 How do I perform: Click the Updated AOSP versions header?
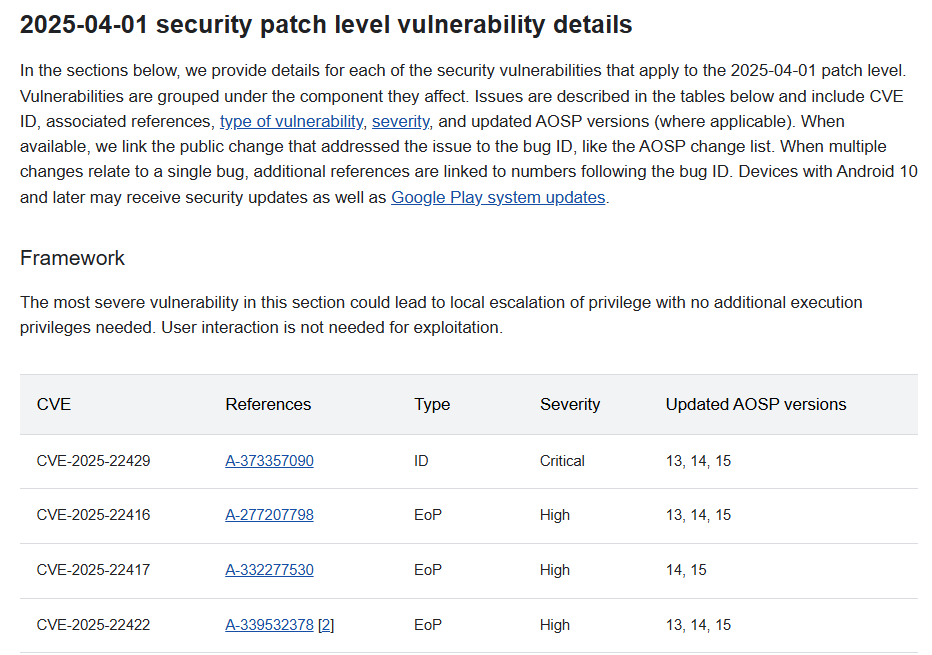[756, 405]
